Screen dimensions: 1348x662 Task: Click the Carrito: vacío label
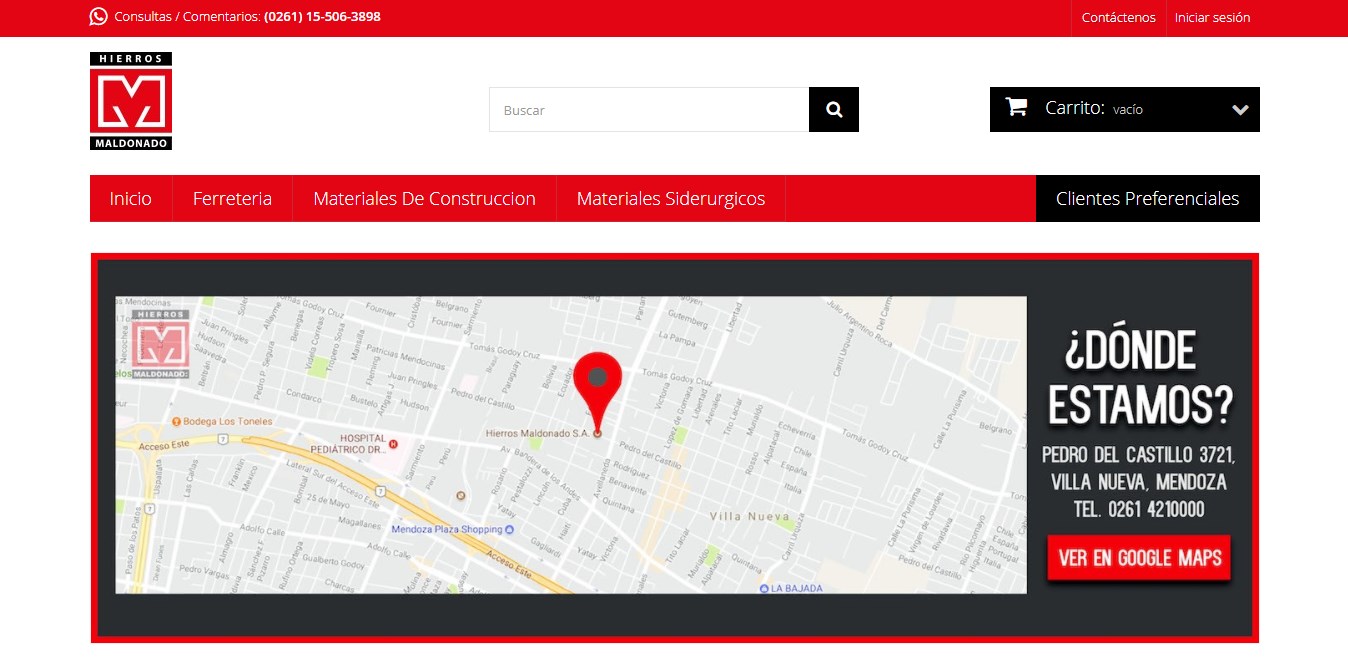click(x=1094, y=108)
